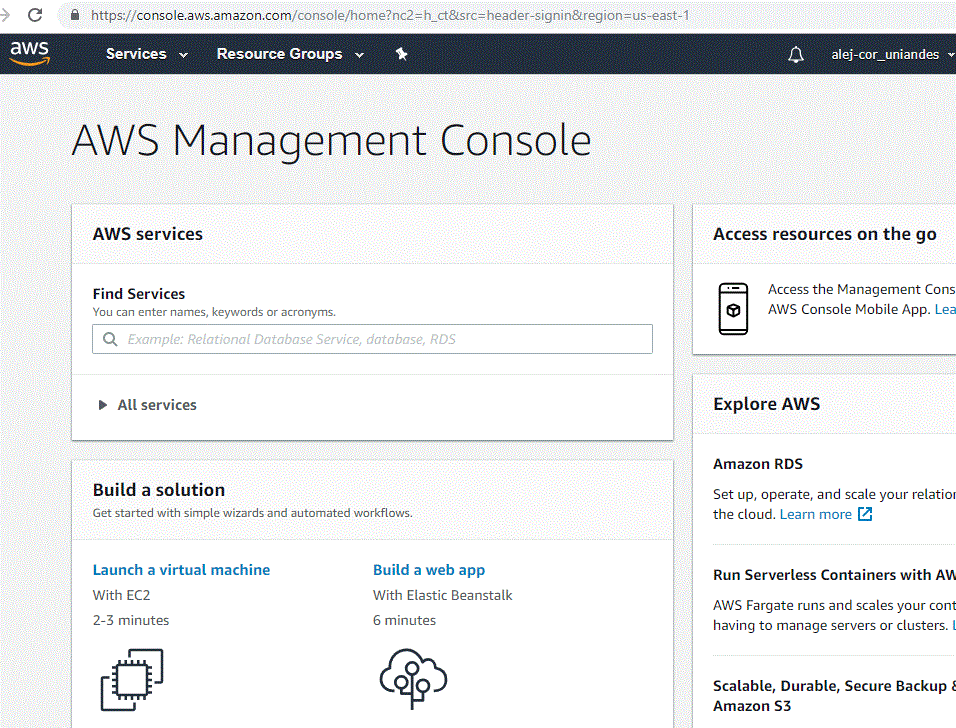Click the browser address URL field

pyautogui.click(x=390, y=15)
